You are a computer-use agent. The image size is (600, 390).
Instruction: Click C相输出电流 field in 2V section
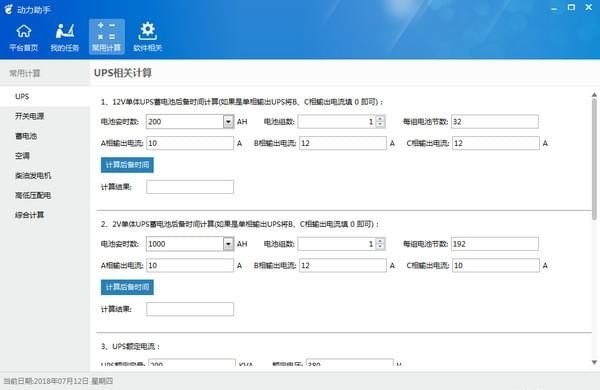click(x=496, y=265)
